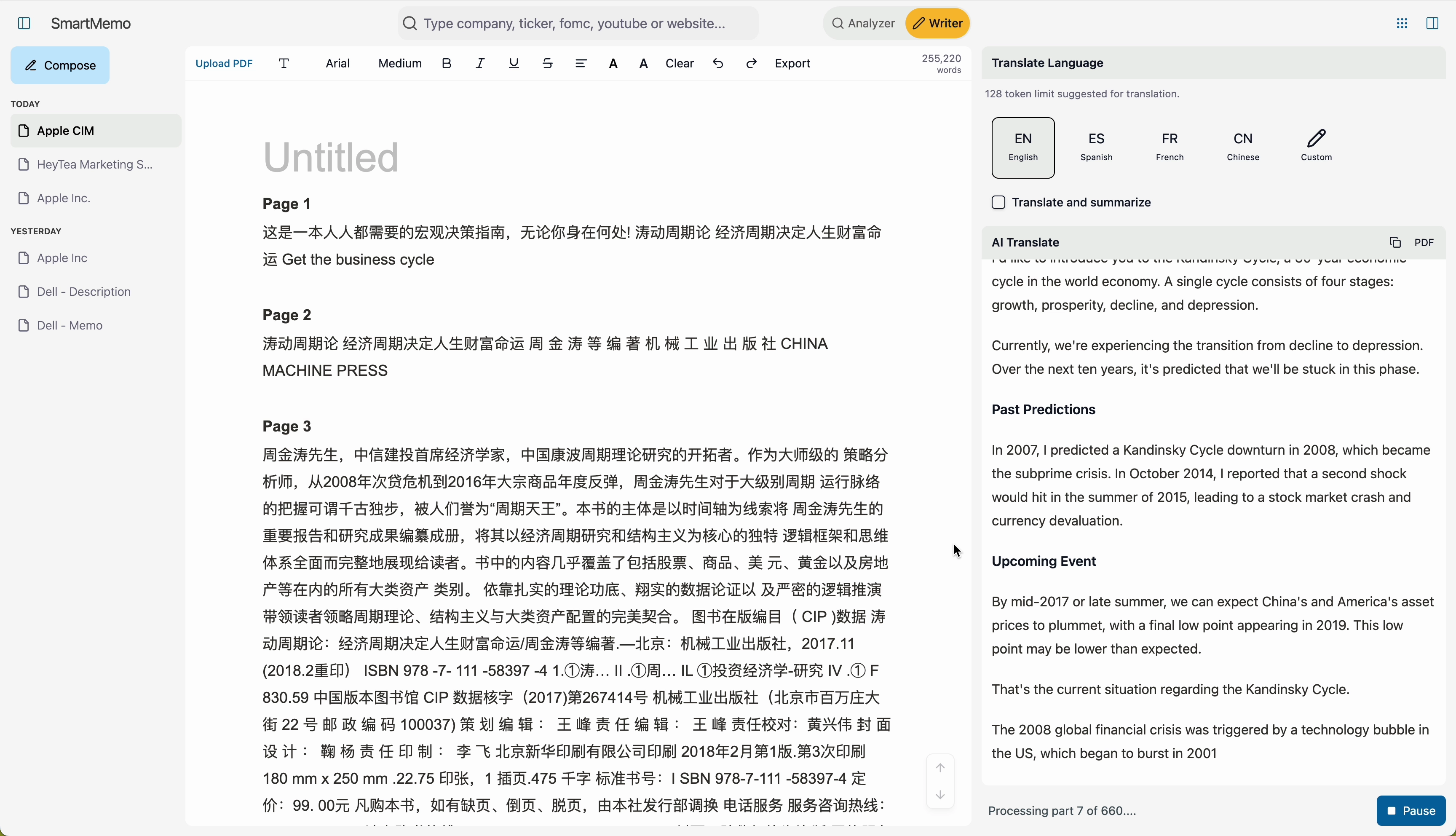Open the Arial font dropdown
The width and height of the screenshot is (1456, 836).
pyautogui.click(x=337, y=64)
